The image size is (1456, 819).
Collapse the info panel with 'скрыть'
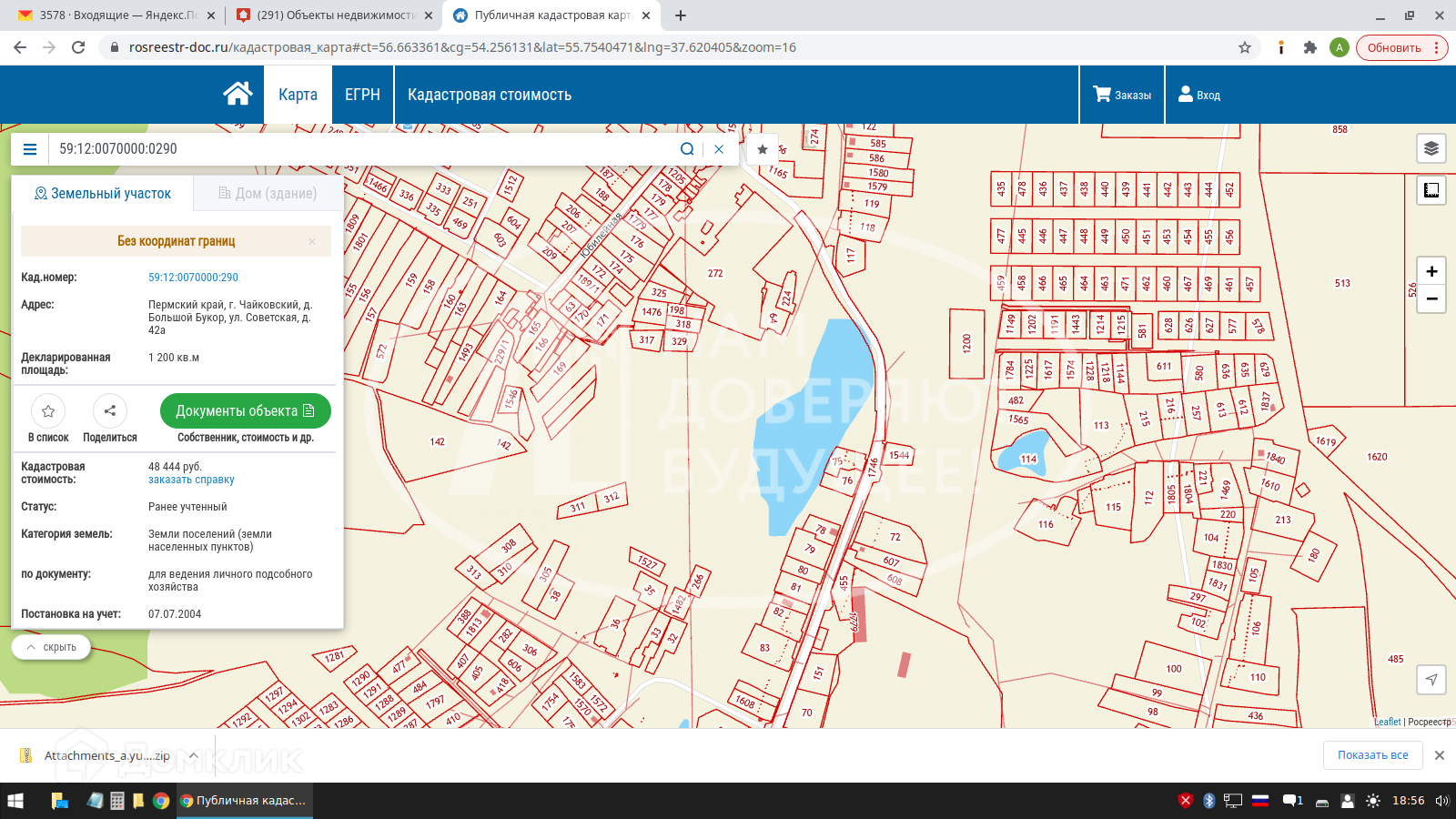[x=52, y=647]
